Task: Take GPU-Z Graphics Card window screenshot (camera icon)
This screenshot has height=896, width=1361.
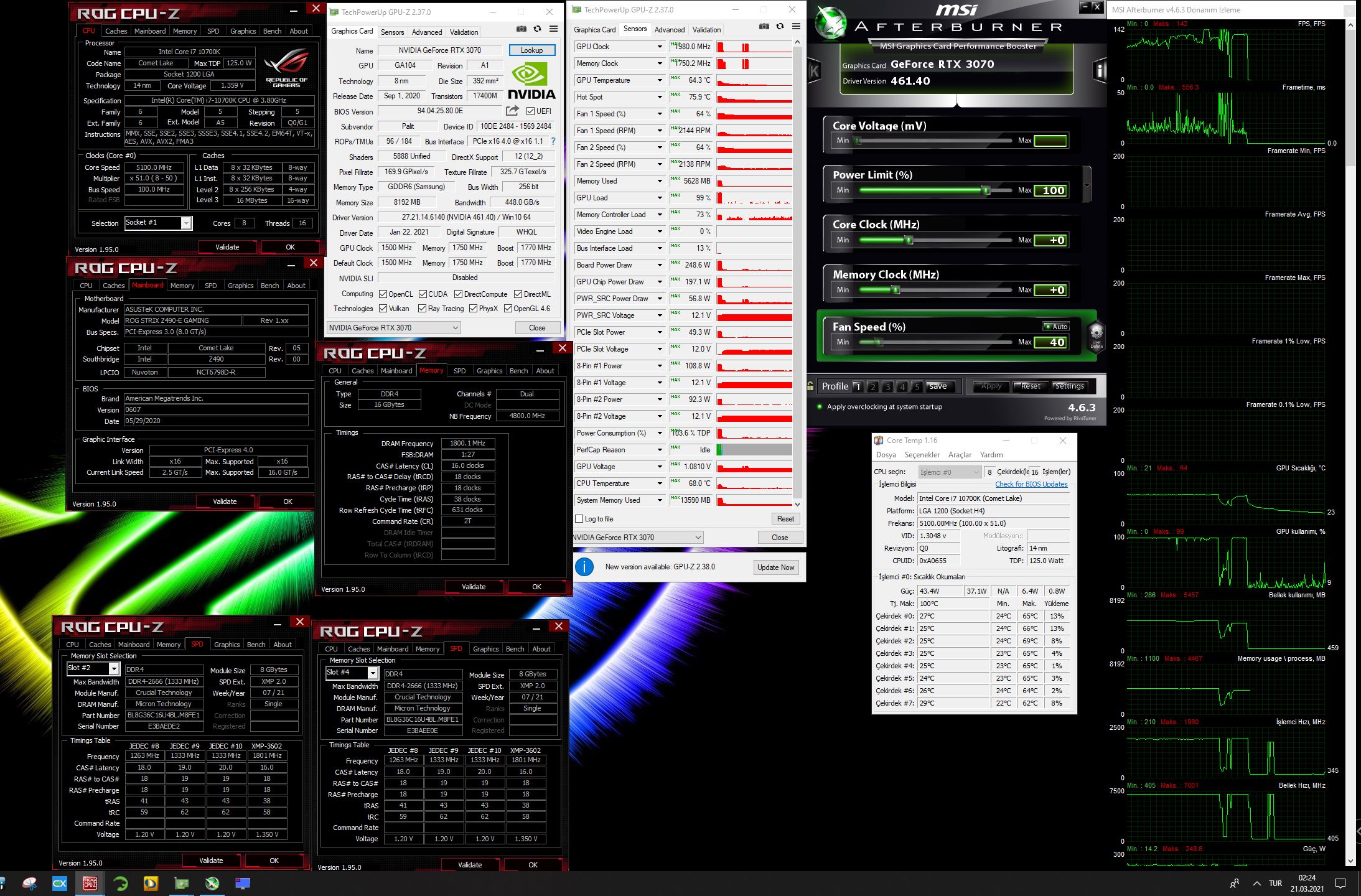Action: click(x=521, y=29)
